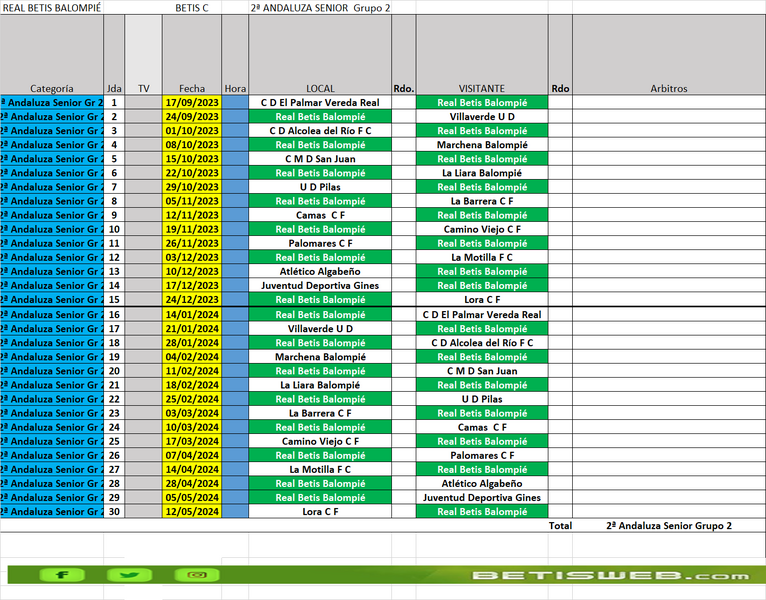Select date cell 01/10/2023
Screen dimensions: 766x600
192,131
